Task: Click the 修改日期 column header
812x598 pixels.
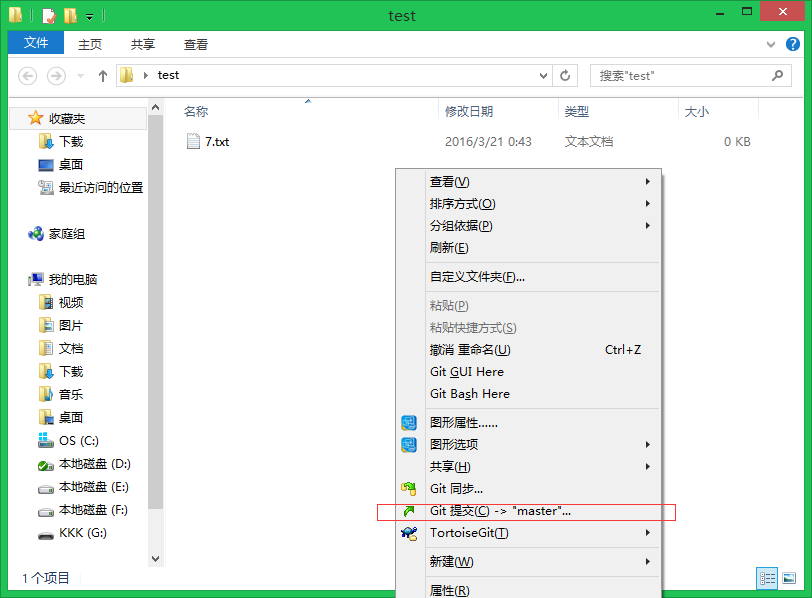Action: 469,112
